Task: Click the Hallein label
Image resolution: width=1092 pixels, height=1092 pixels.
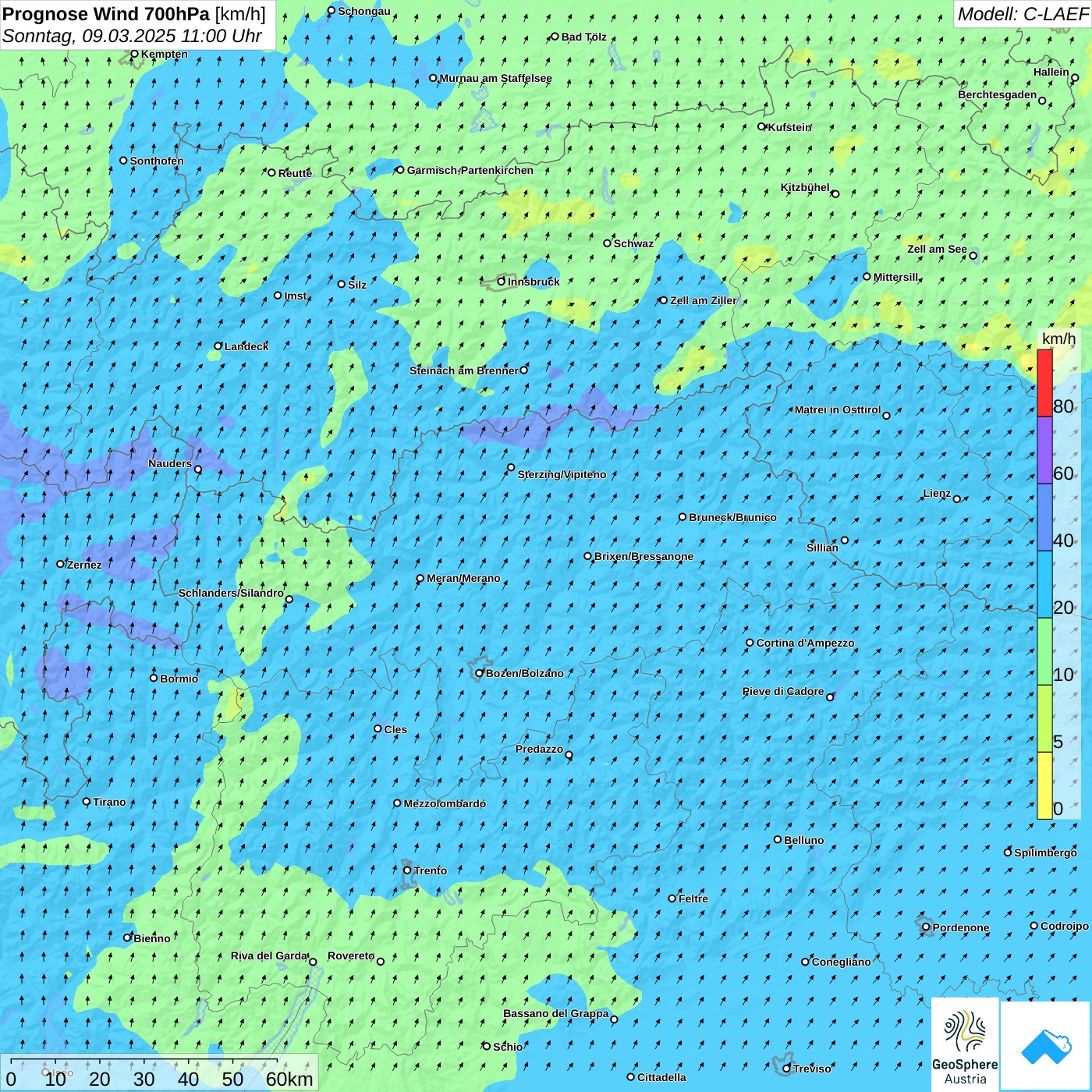Action: 1051,72
